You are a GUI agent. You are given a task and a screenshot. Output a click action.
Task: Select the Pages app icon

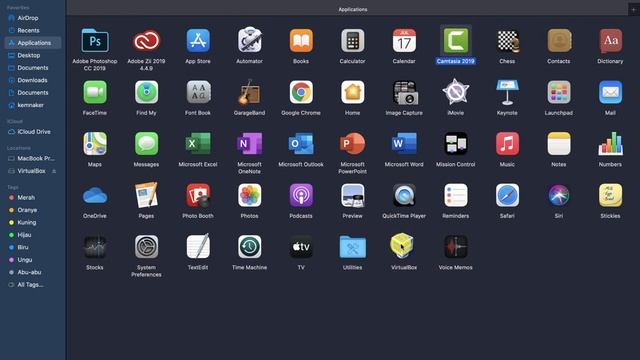[146, 195]
